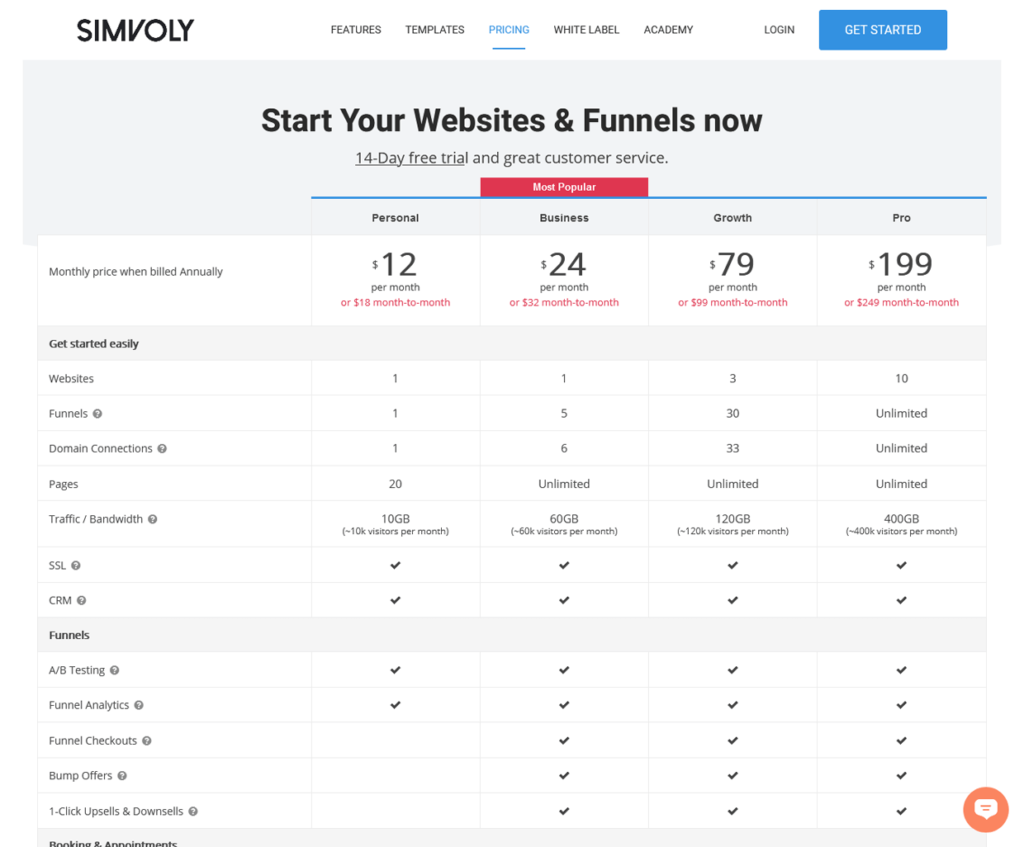Show help tooltip for Funnels
The width and height of the screenshot is (1024, 847).
(97, 414)
